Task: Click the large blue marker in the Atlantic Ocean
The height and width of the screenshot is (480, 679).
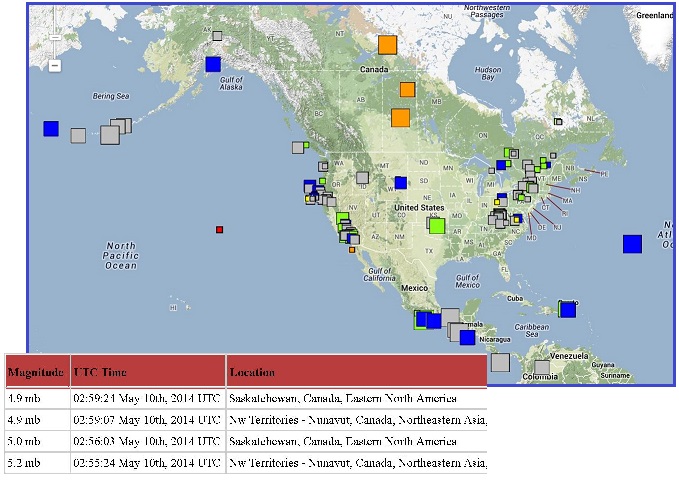Action: [632, 244]
